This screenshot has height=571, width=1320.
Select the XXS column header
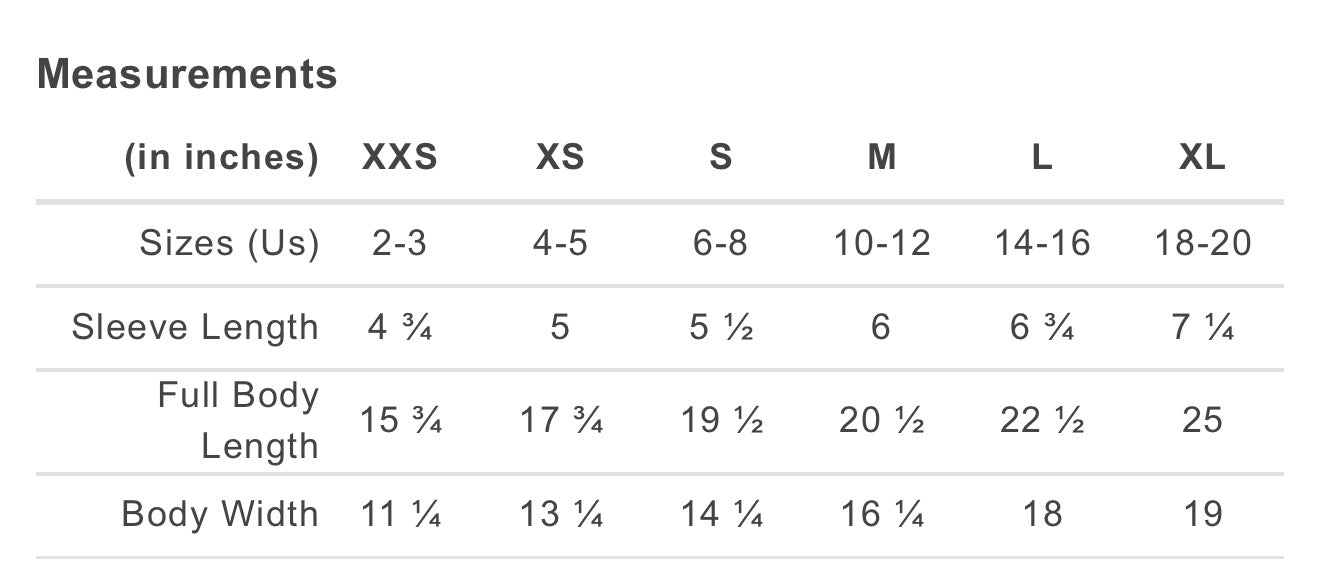pyautogui.click(x=400, y=158)
